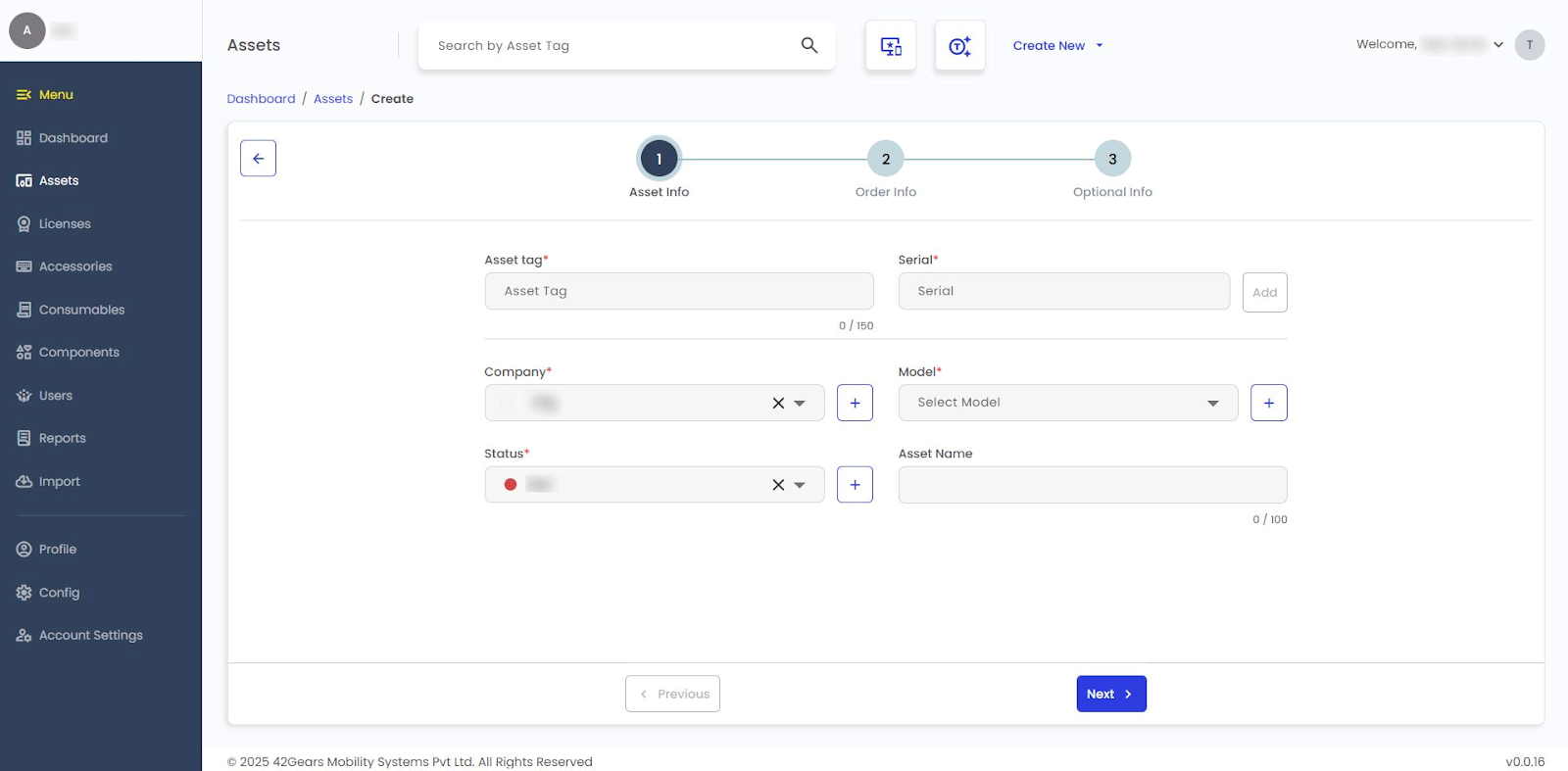The height and width of the screenshot is (771, 1568).
Task: Follow the Dashboard breadcrumb link
Action: [261, 99]
